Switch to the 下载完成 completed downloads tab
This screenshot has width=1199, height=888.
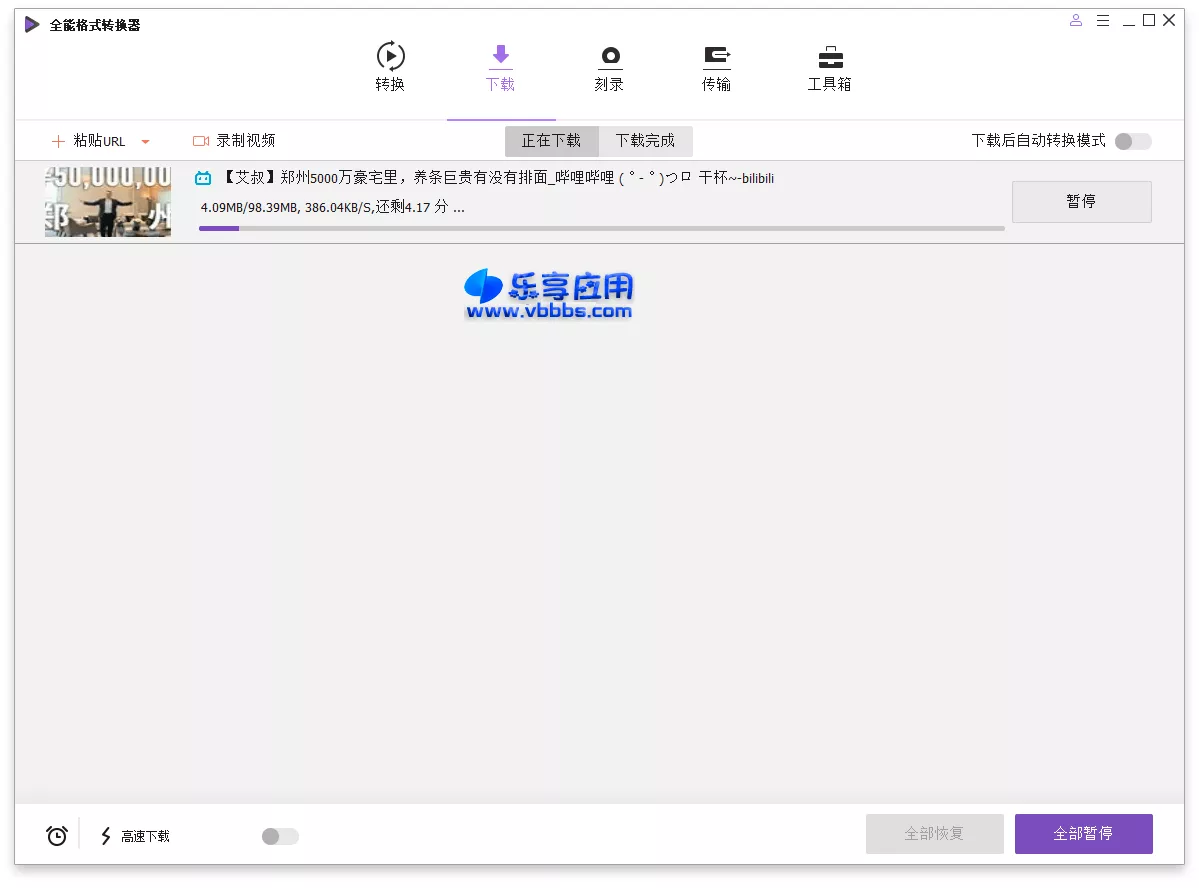coord(645,141)
